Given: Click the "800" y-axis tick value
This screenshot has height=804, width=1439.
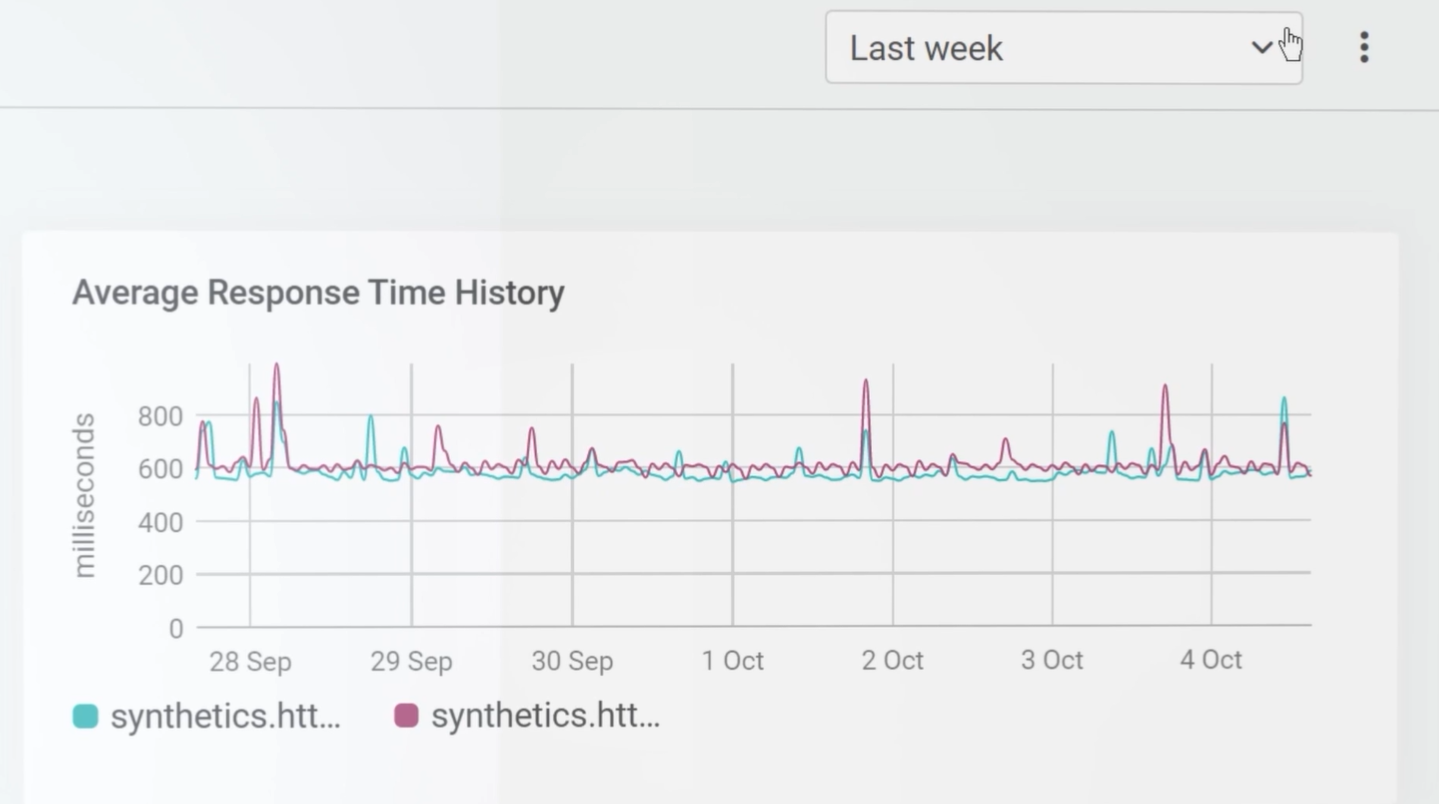Looking at the screenshot, I should (161, 416).
